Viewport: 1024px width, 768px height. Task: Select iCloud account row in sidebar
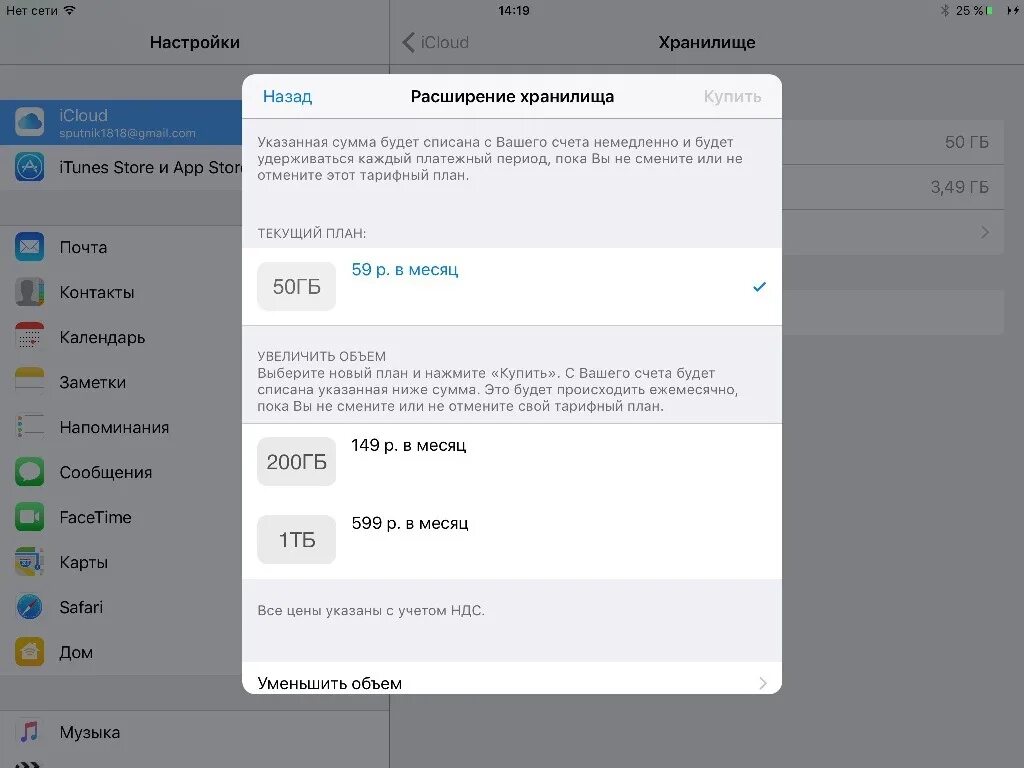click(x=121, y=122)
